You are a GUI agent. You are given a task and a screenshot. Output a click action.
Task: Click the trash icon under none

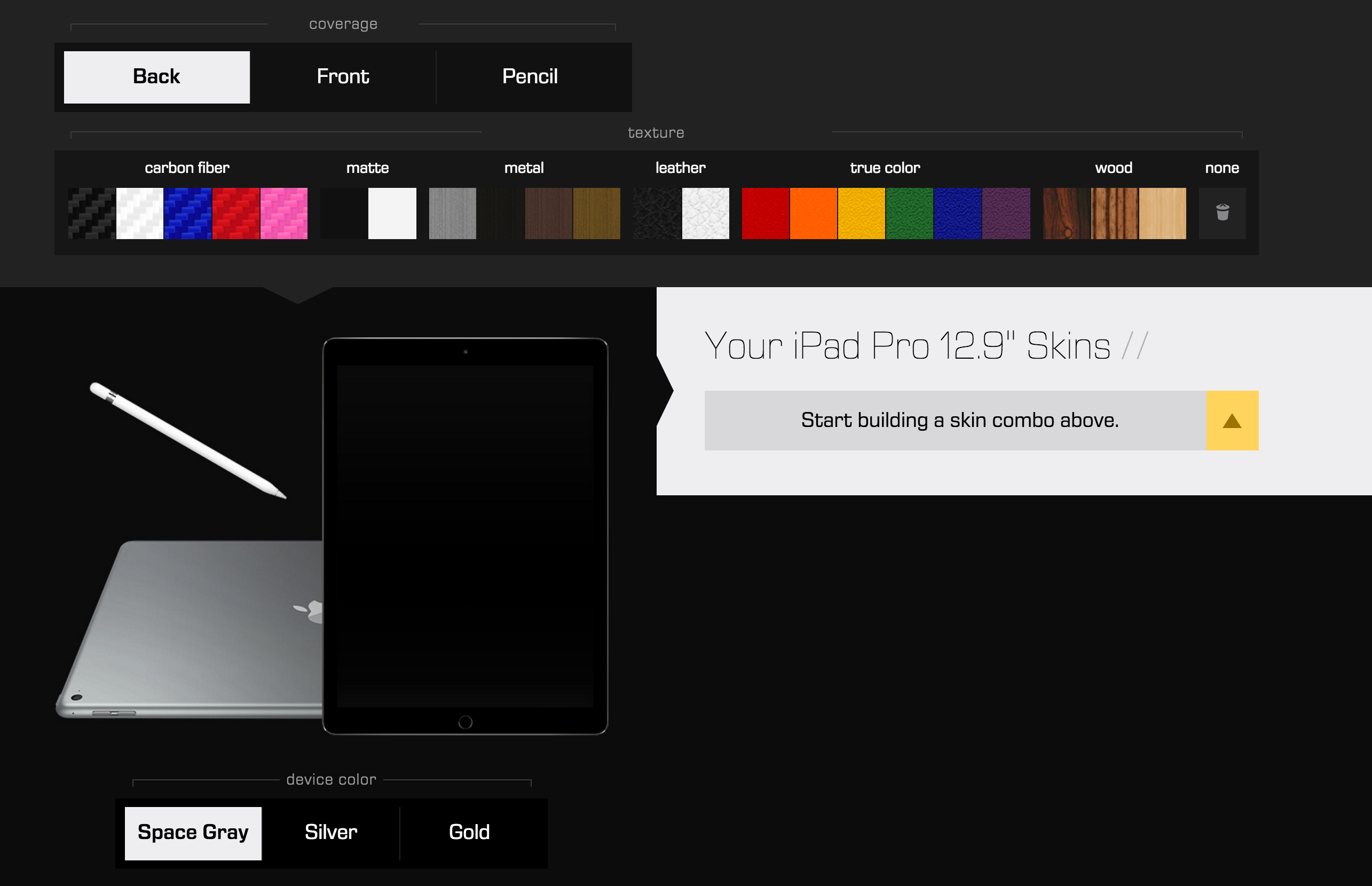point(1223,213)
